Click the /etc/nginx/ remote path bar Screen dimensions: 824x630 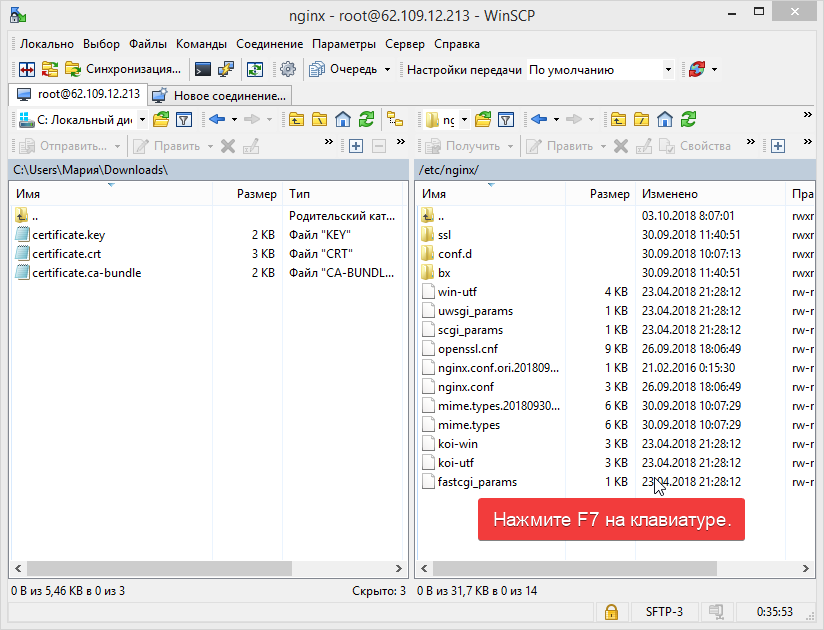pyautogui.click(x=615, y=170)
